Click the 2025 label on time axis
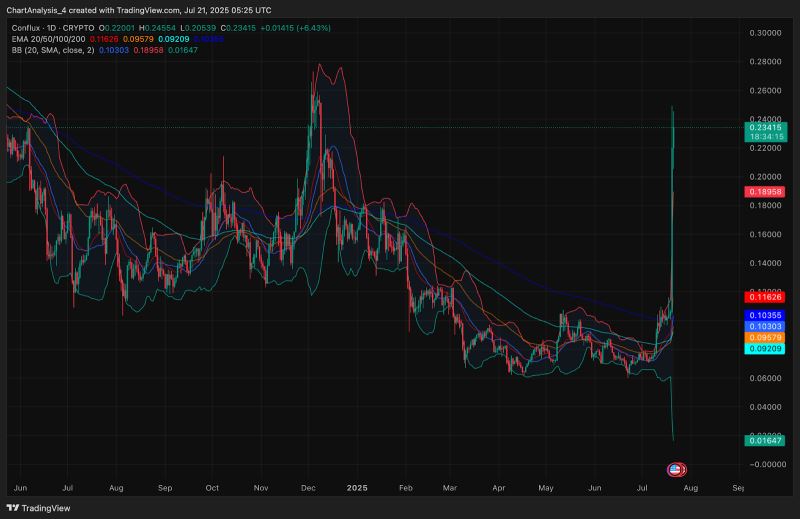The width and height of the screenshot is (800, 519). pos(359,487)
